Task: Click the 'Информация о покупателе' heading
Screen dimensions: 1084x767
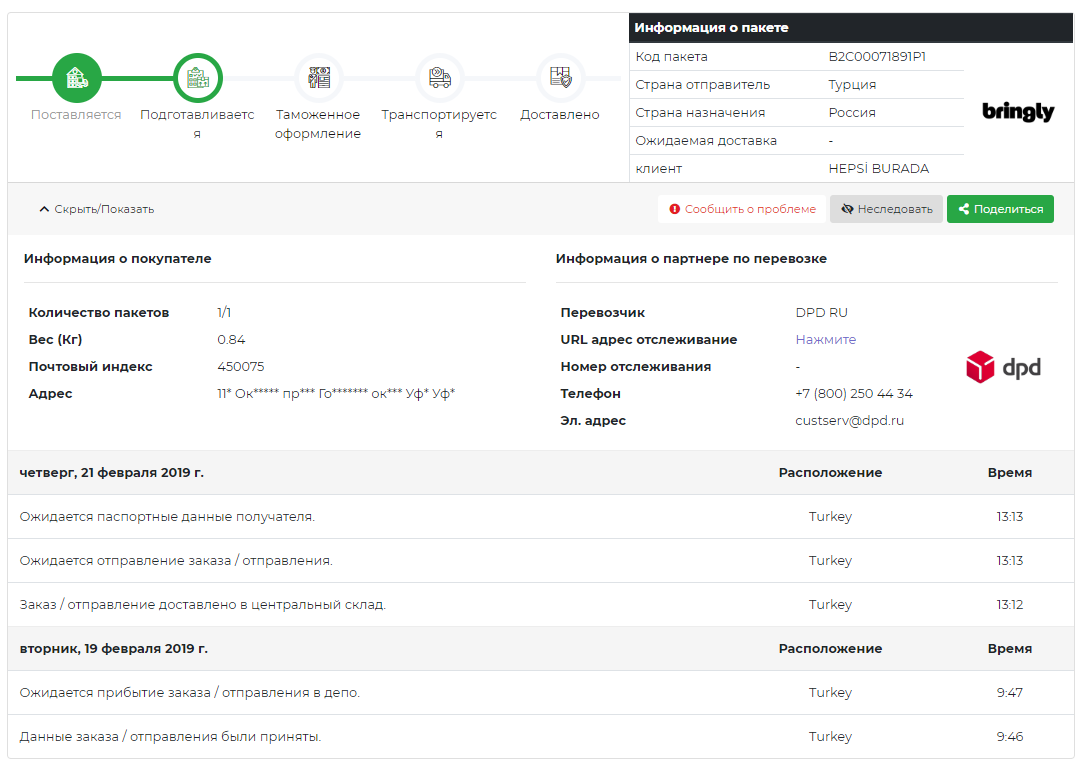Action: tap(118, 259)
